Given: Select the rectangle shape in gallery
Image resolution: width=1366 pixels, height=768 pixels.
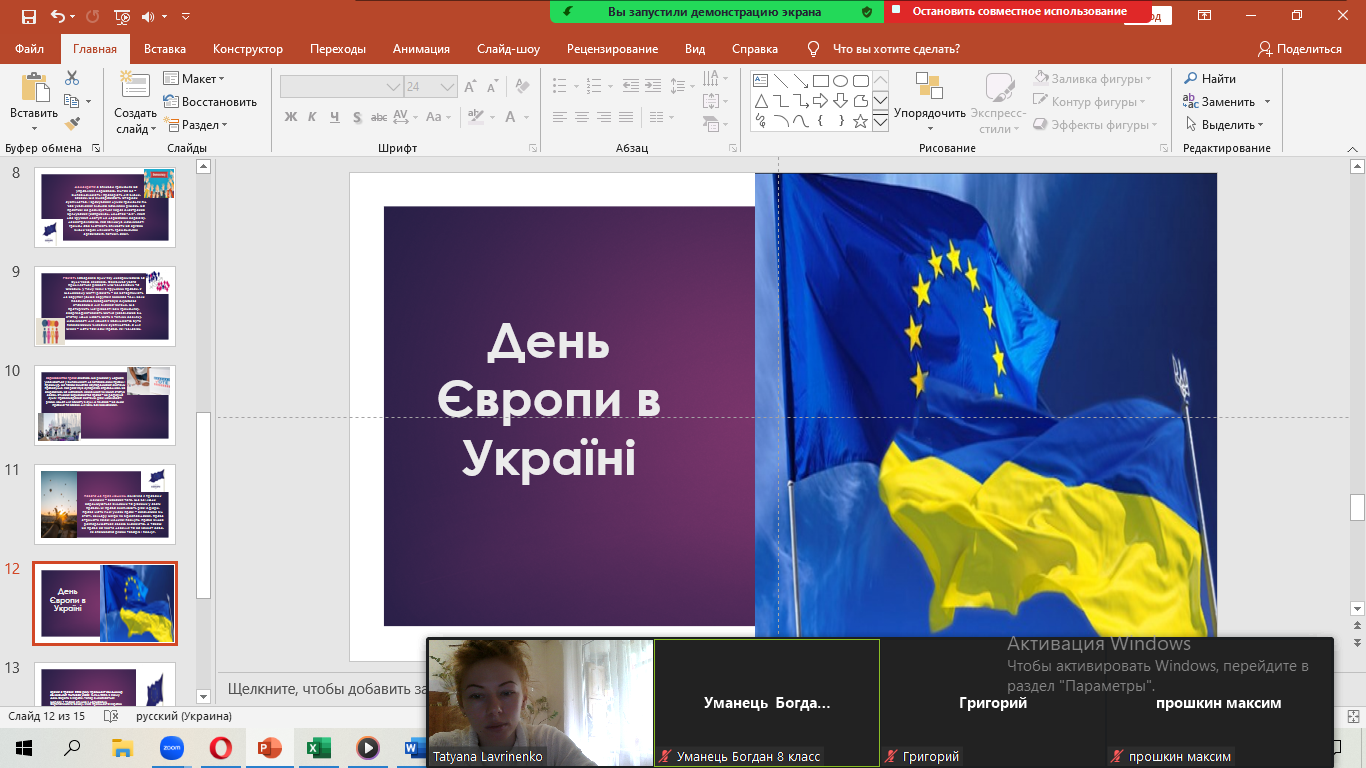Looking at the screenshot, I should pyautogui.click(x=820, y=80).
